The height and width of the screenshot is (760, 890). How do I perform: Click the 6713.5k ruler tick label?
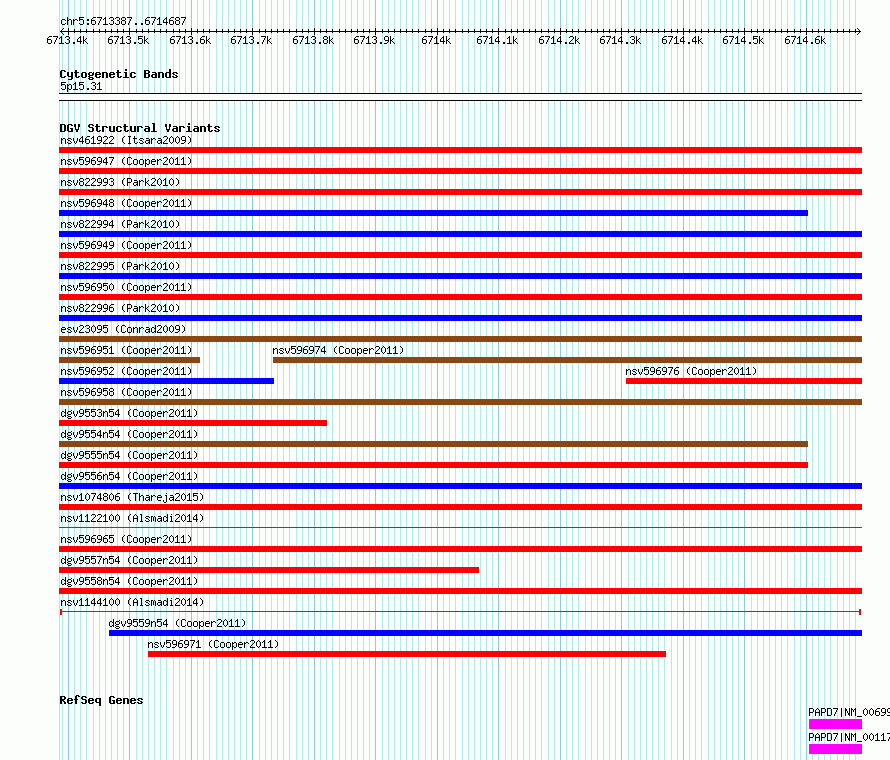pos(128,40)
